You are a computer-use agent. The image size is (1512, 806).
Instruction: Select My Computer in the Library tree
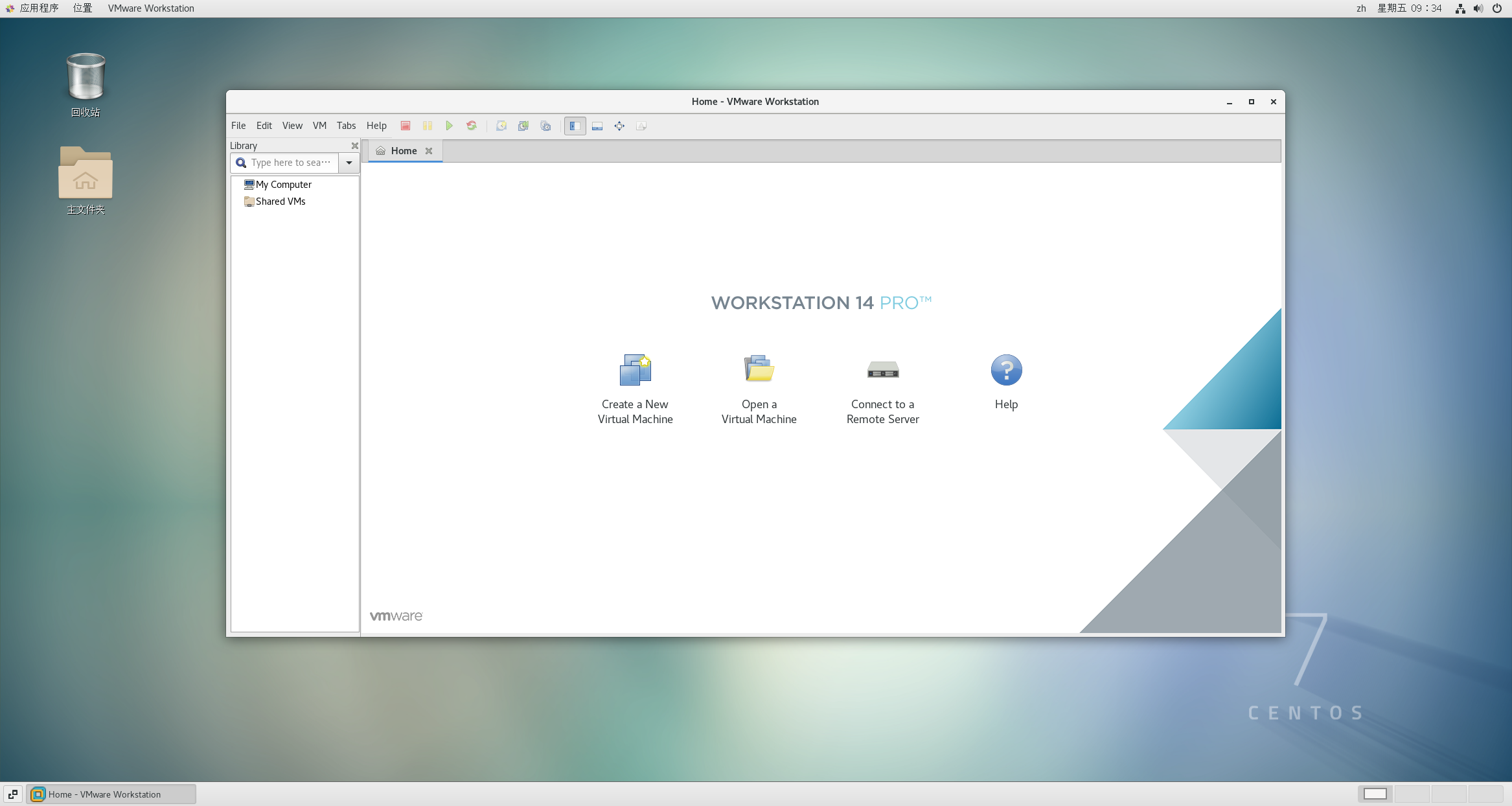coord(278,185)
